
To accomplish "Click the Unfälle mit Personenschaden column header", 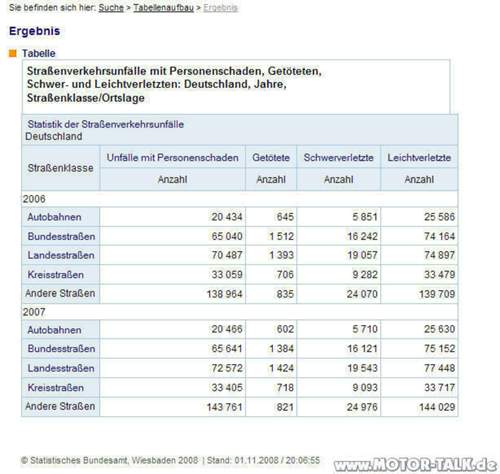I will coord(172,157).
